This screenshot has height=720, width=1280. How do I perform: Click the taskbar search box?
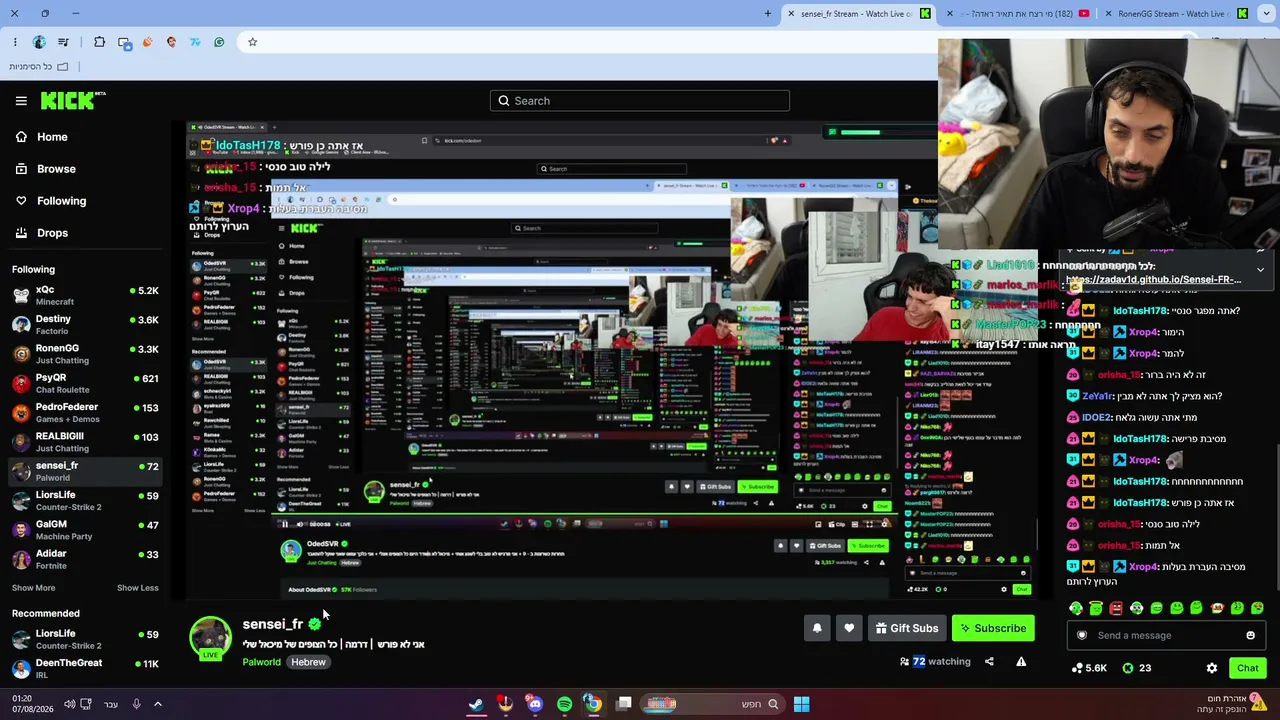coord(713,704)
